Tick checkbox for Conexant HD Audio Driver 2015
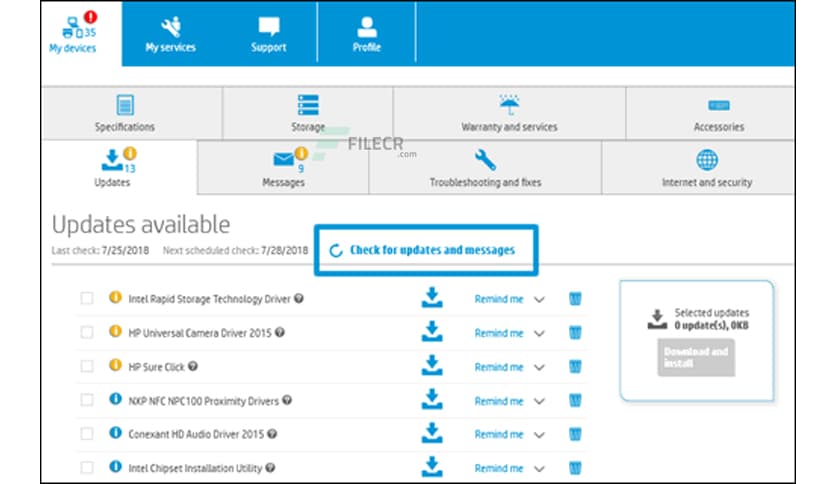Screen dimensions: 836x484 click(87, 434)
